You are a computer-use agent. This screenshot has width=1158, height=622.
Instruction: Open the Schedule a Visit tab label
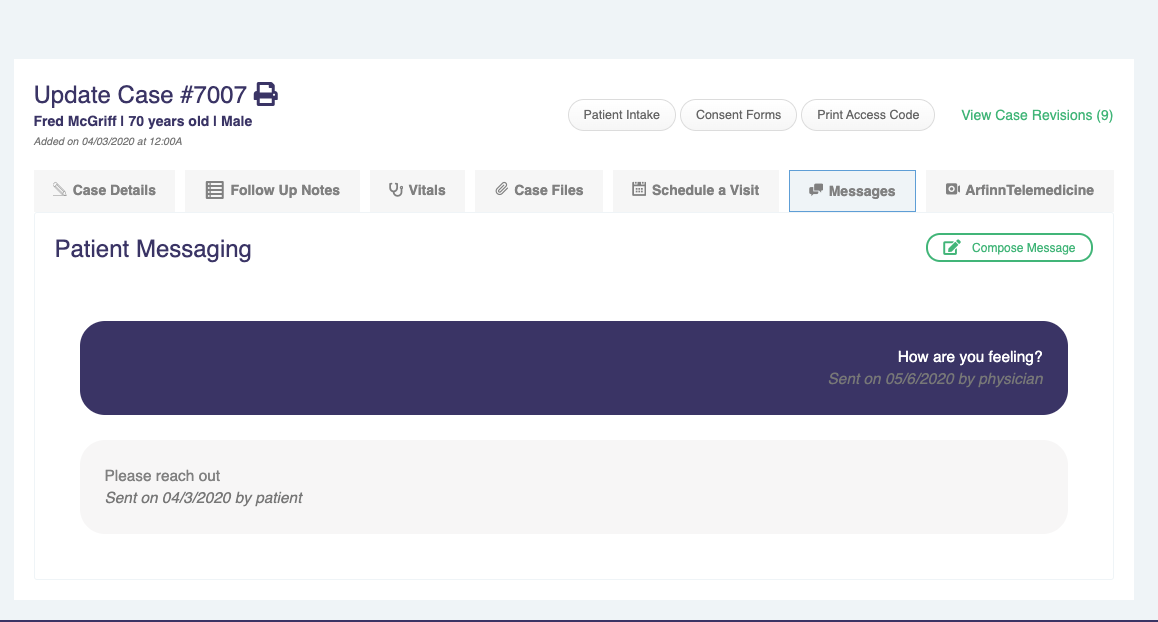click(706, 190)
